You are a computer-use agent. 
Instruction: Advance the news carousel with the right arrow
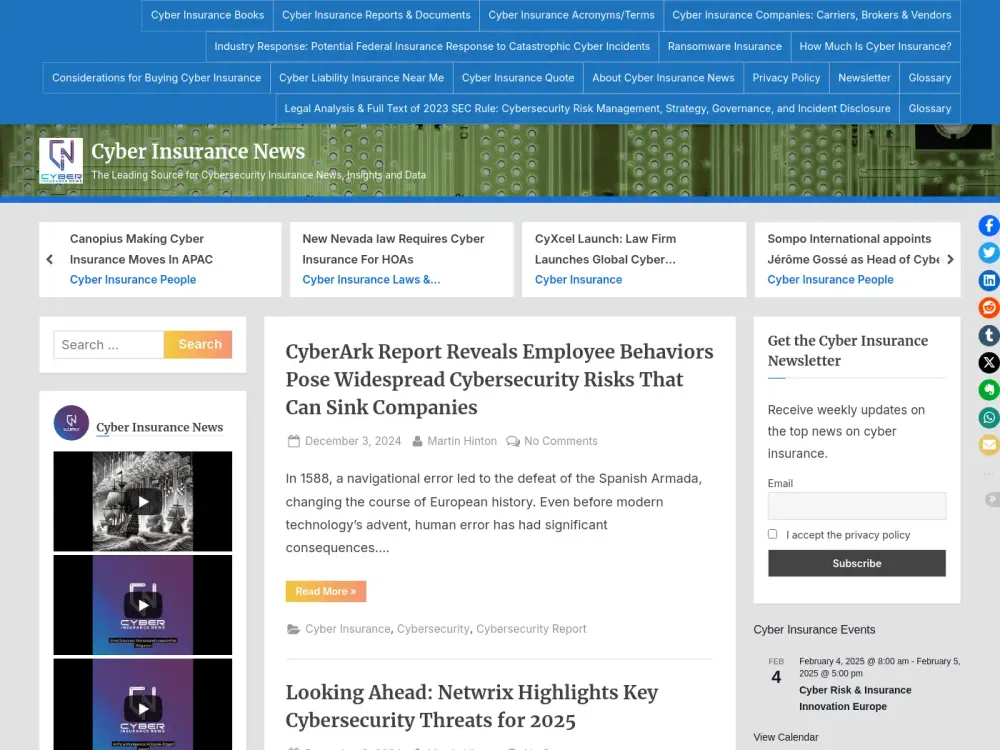951,258
